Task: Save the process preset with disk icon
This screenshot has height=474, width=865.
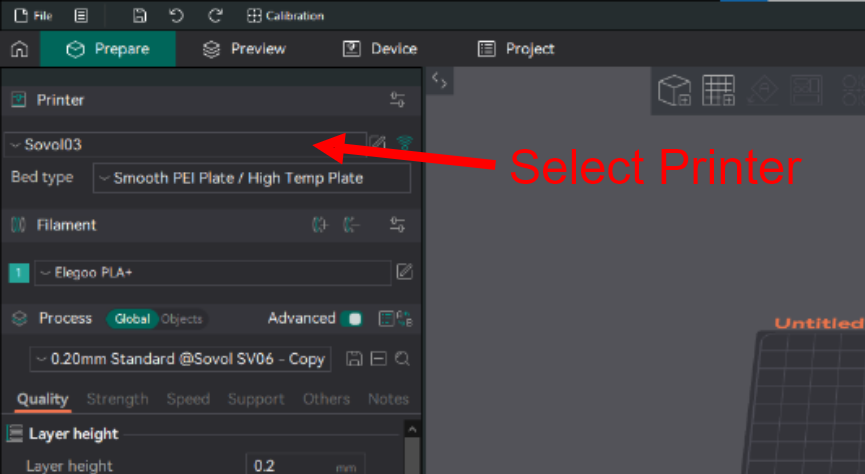Action: coord(353,359)
